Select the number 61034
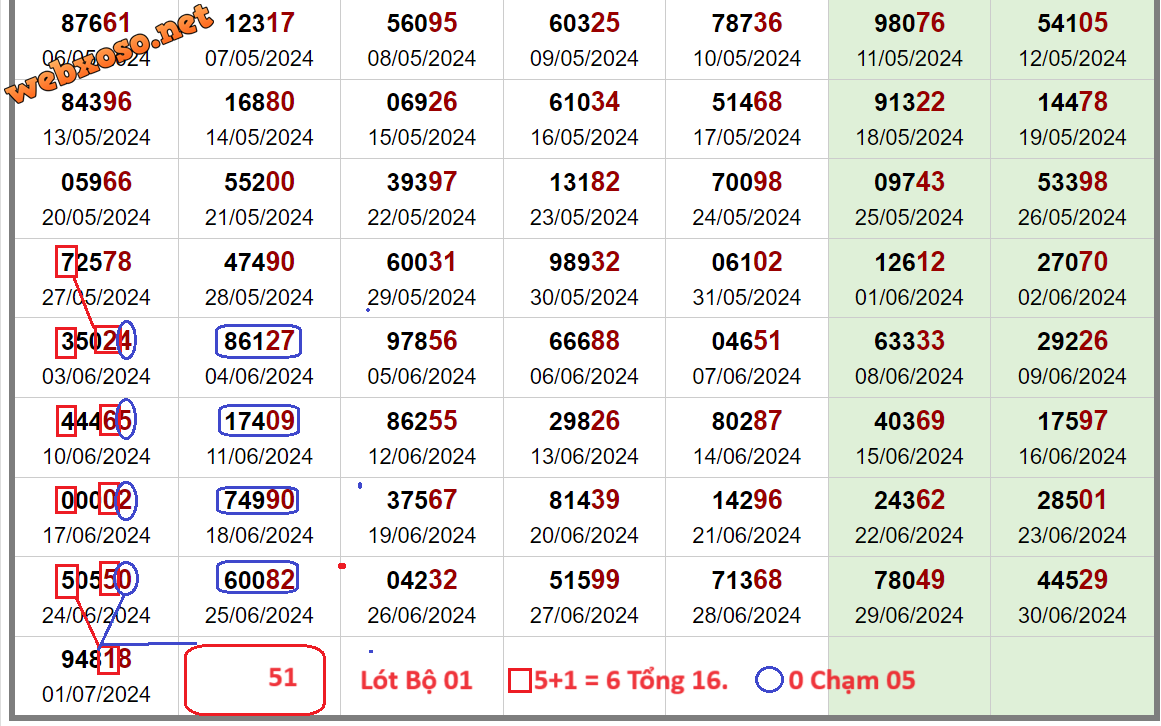 584,102
